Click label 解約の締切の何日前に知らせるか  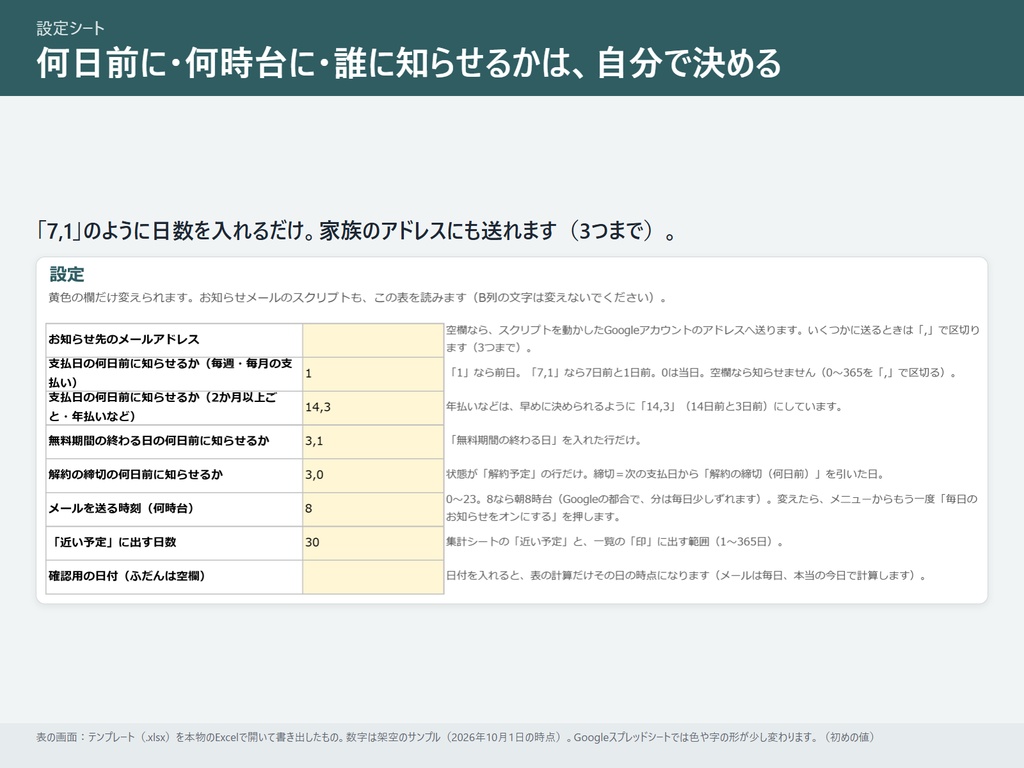[135, 475]
